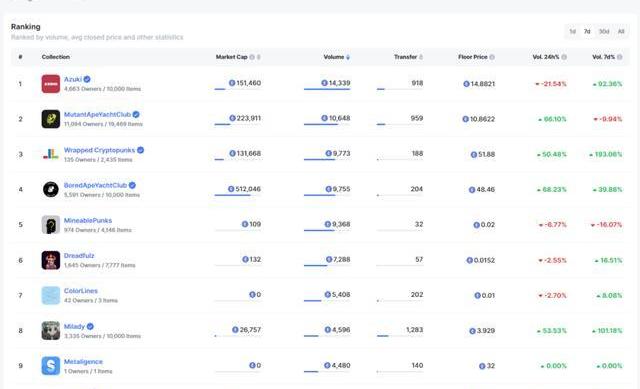
Task: Show All time ranking range
Action: click(x=621, y=31)
